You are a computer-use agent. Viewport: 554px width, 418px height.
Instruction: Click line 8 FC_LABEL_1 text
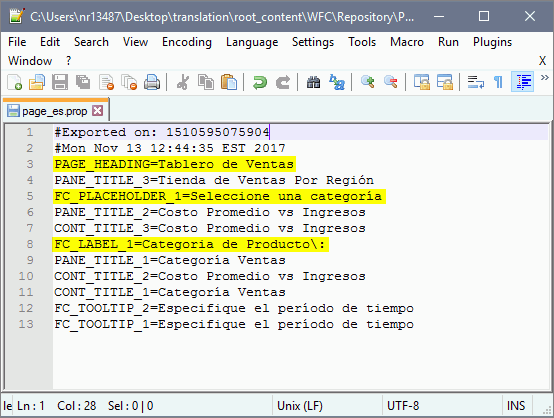point(190,244)
